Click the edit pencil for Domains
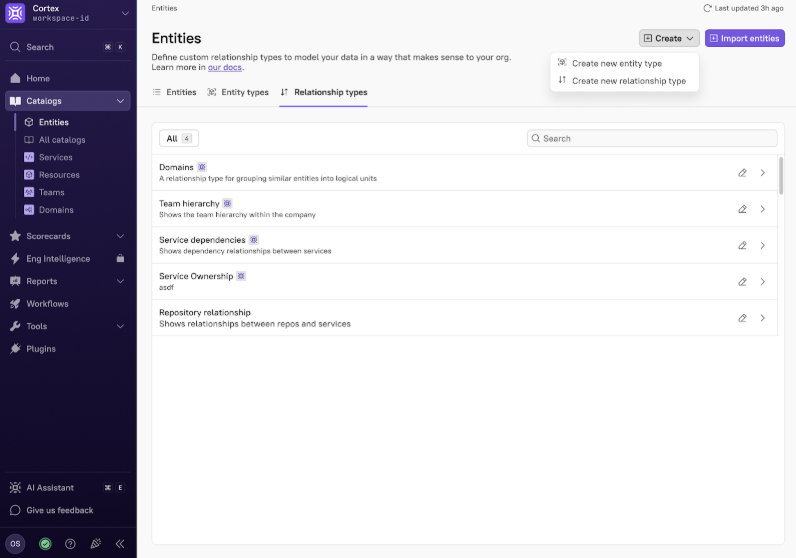 [742, 173]
